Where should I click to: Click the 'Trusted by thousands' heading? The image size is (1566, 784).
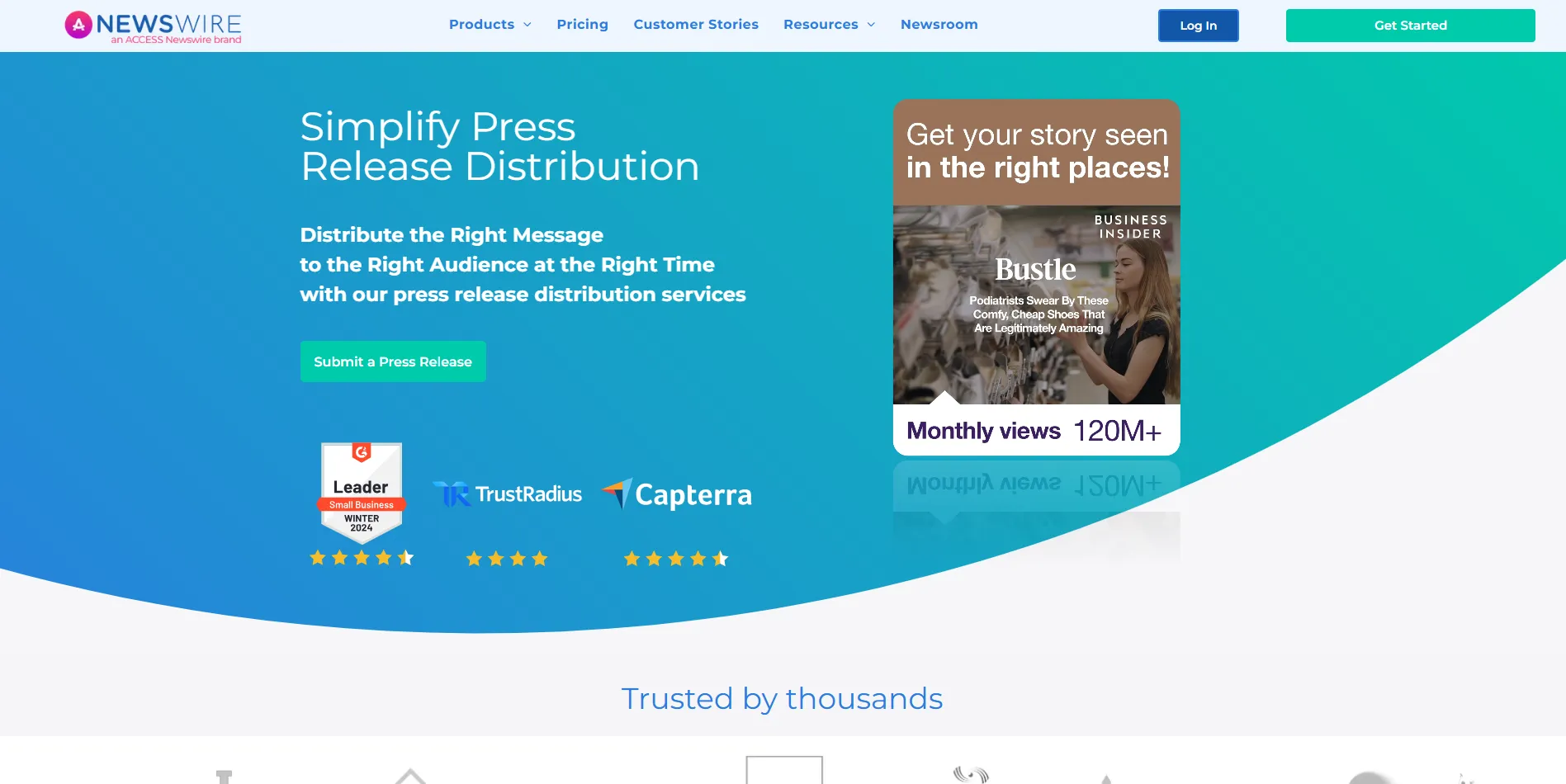pos(782,699)
